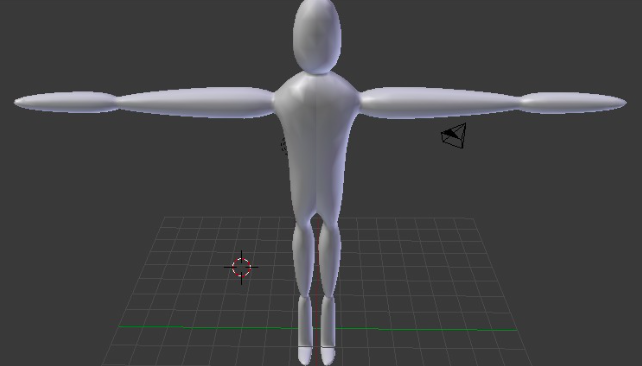Click the forearm at far right

tap(573, 103)
